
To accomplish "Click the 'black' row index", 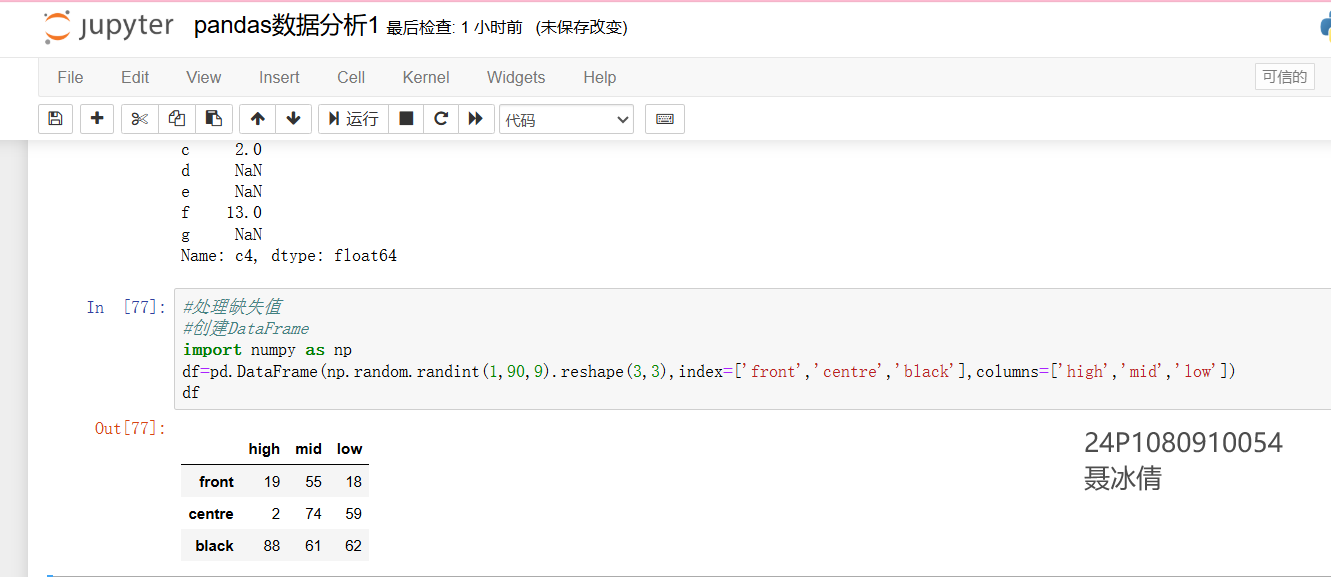I will (215, 546).
